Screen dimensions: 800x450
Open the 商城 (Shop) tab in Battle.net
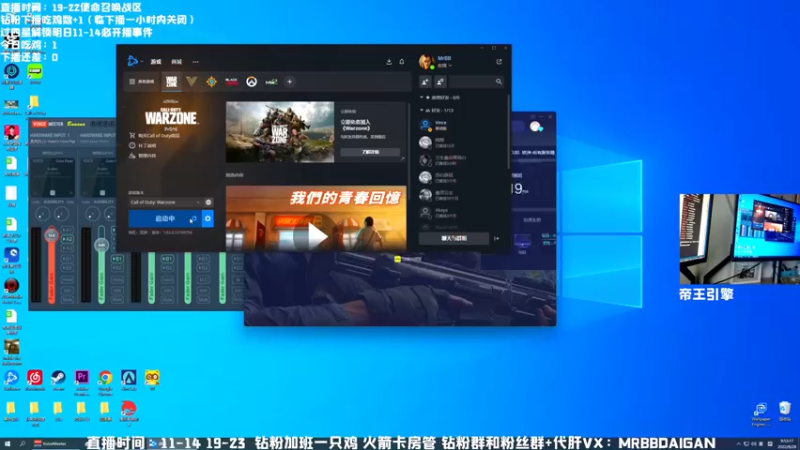(x=177, y=62)
